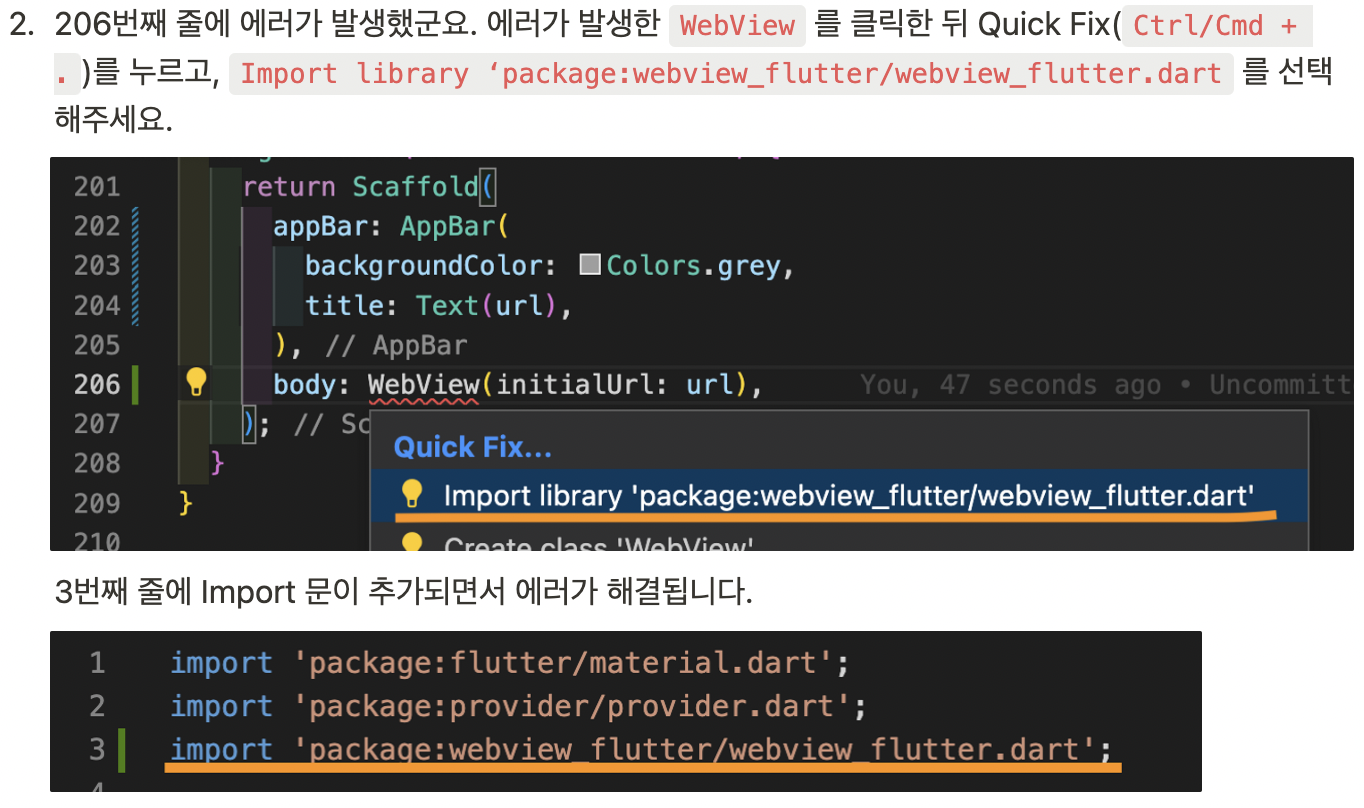Click the 'return Scaffold(' code line

pos(370,187)
